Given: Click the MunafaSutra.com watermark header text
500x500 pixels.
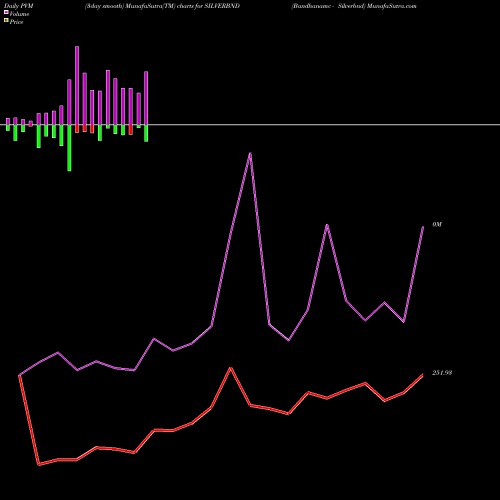Looking at the screenshot, I should (x=354, y=6).
